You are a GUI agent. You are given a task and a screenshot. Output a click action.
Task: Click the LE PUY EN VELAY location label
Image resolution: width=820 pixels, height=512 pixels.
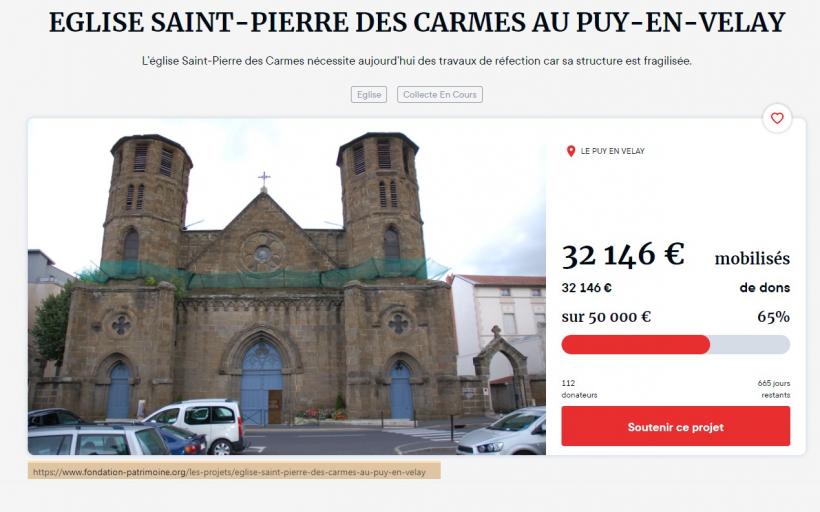[612, 151]
